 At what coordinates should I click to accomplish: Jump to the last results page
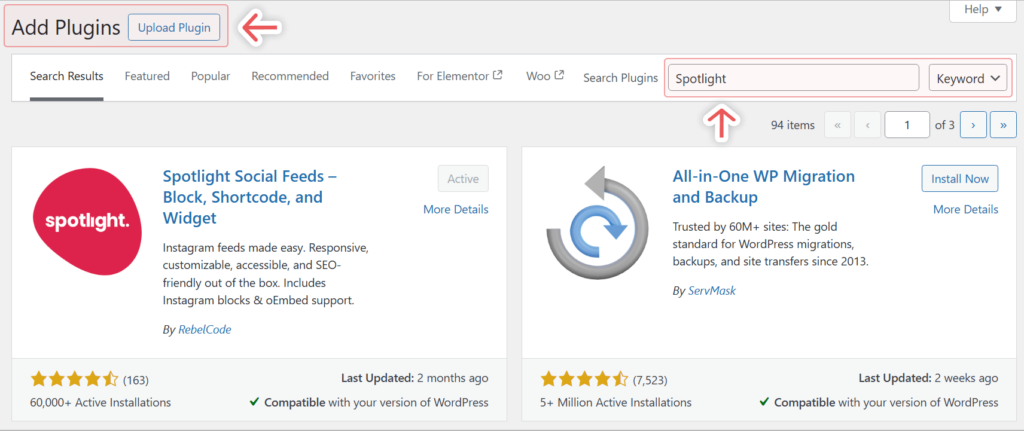(x=1003, y=125)
